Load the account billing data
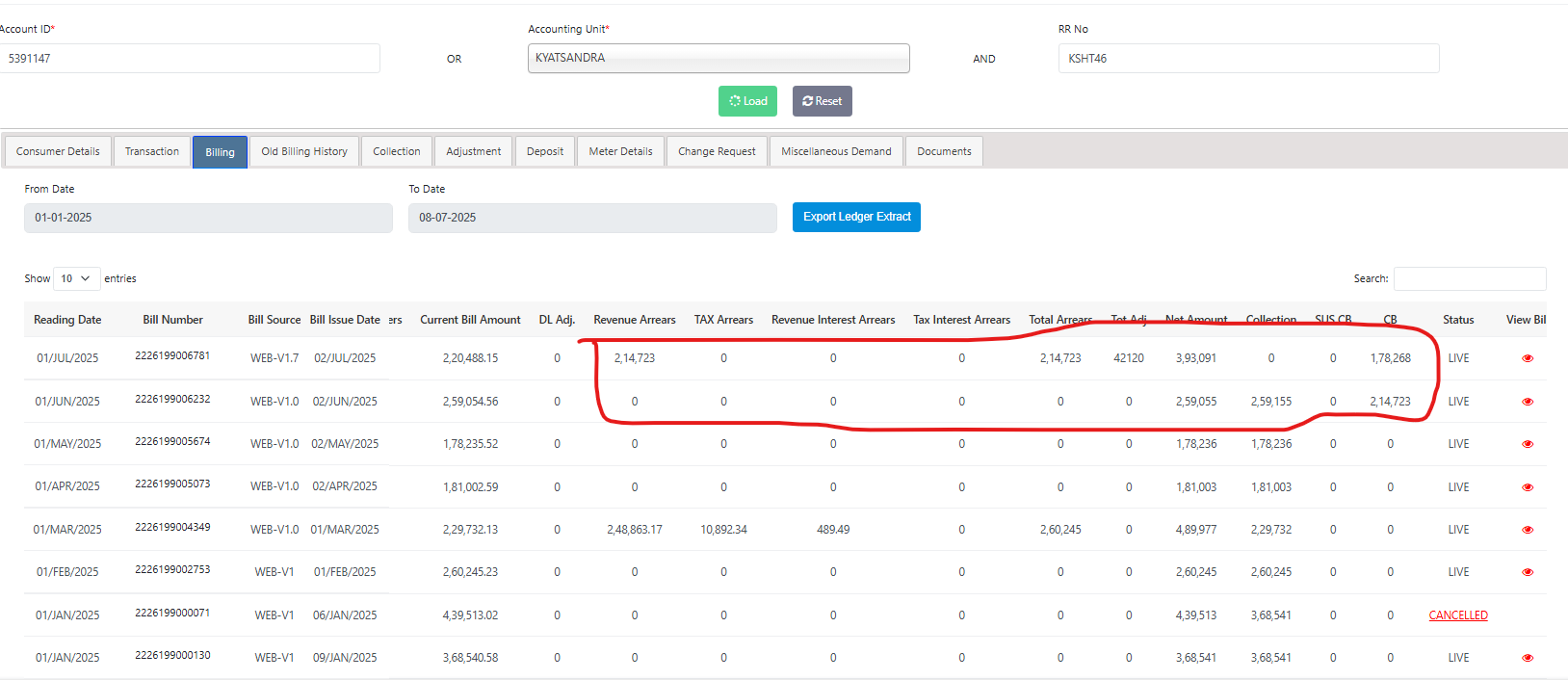 click(x=747, y=101)
